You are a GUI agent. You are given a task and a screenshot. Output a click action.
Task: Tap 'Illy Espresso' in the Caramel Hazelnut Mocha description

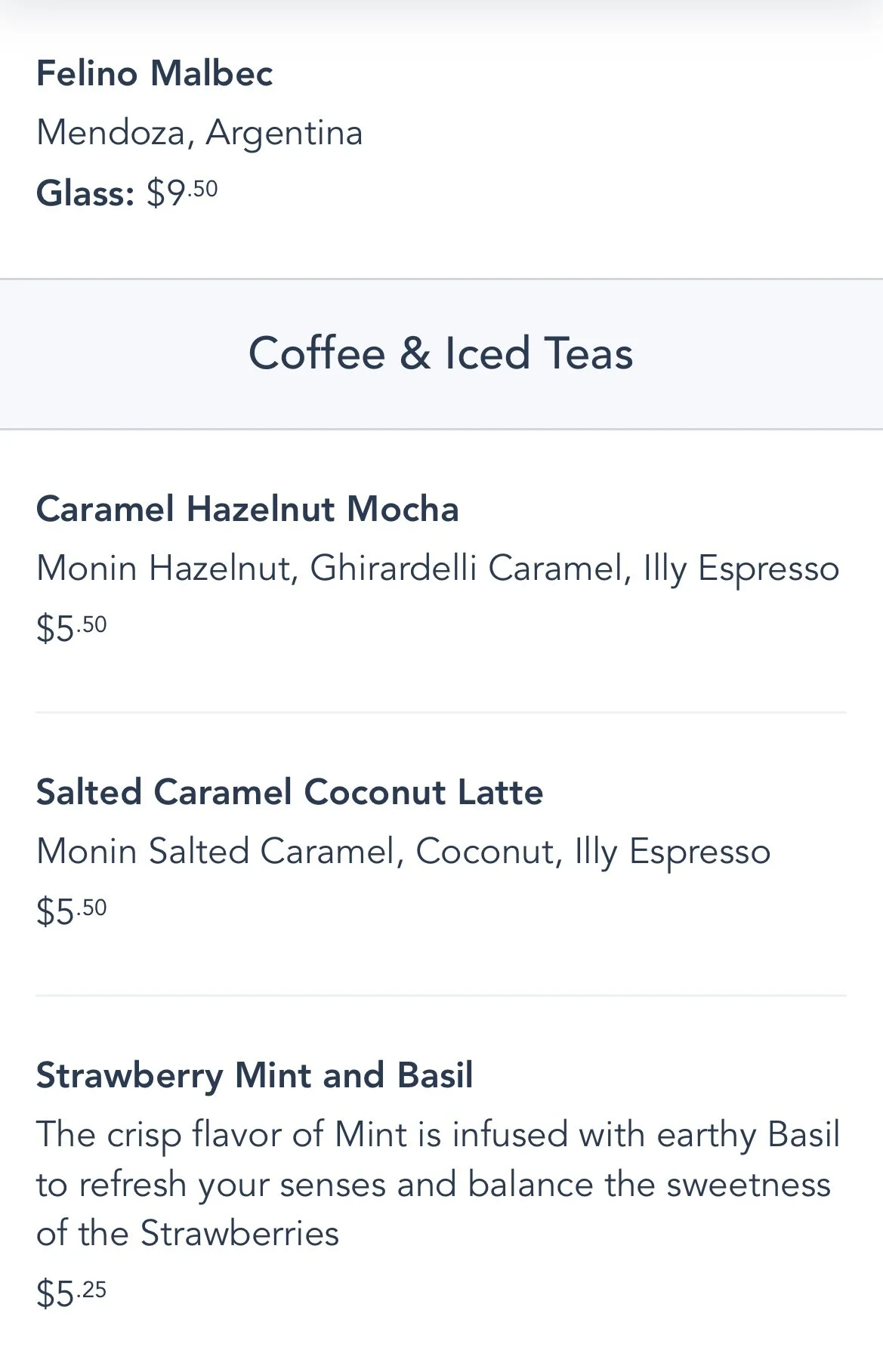(741, 569)
